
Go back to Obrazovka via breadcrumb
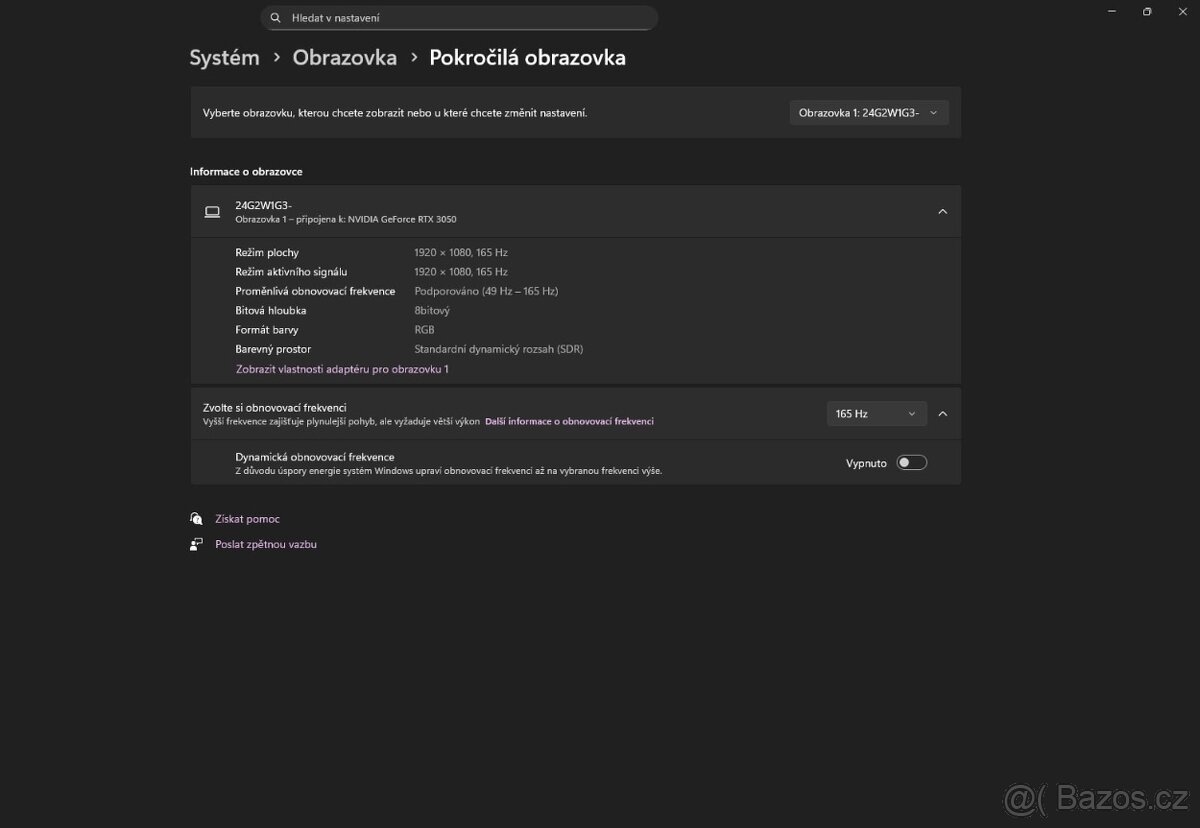click(x=344, y=57)
